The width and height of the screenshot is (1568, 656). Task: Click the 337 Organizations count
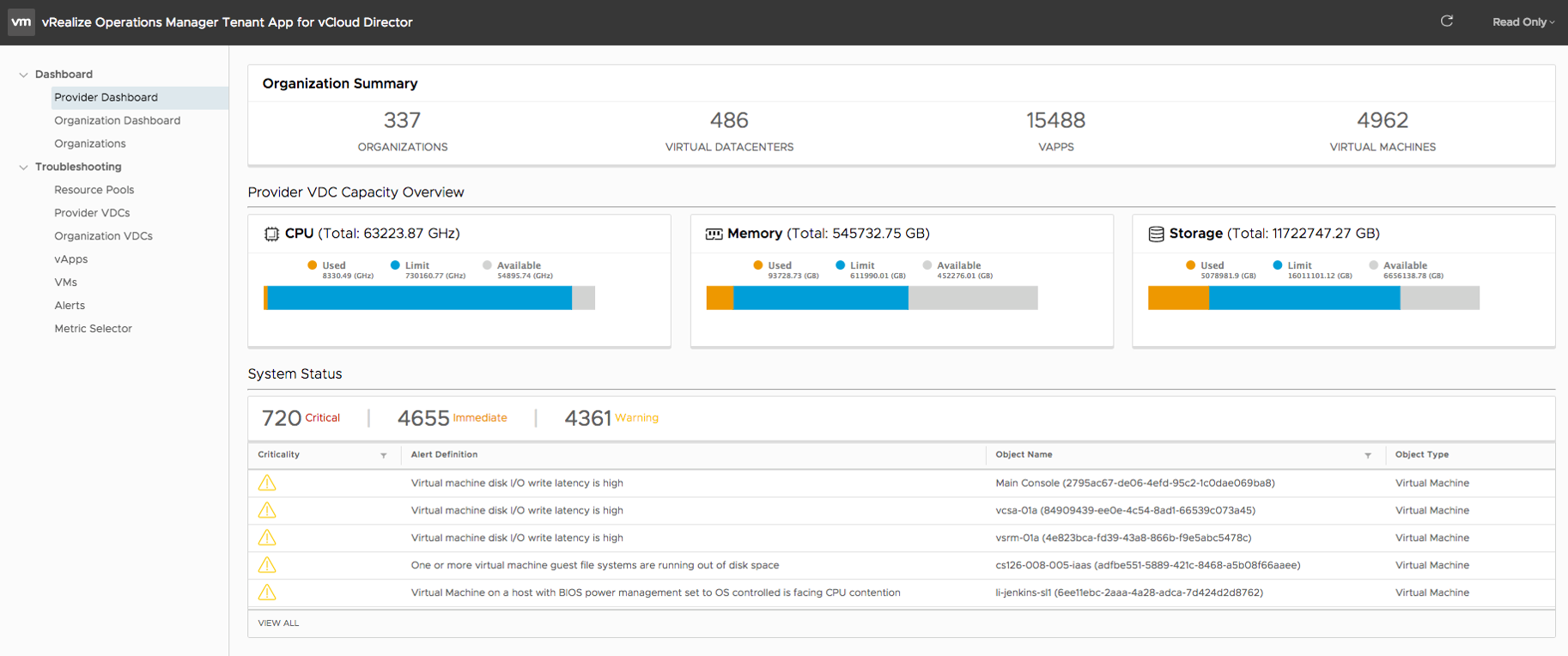[x=403, y=121]
